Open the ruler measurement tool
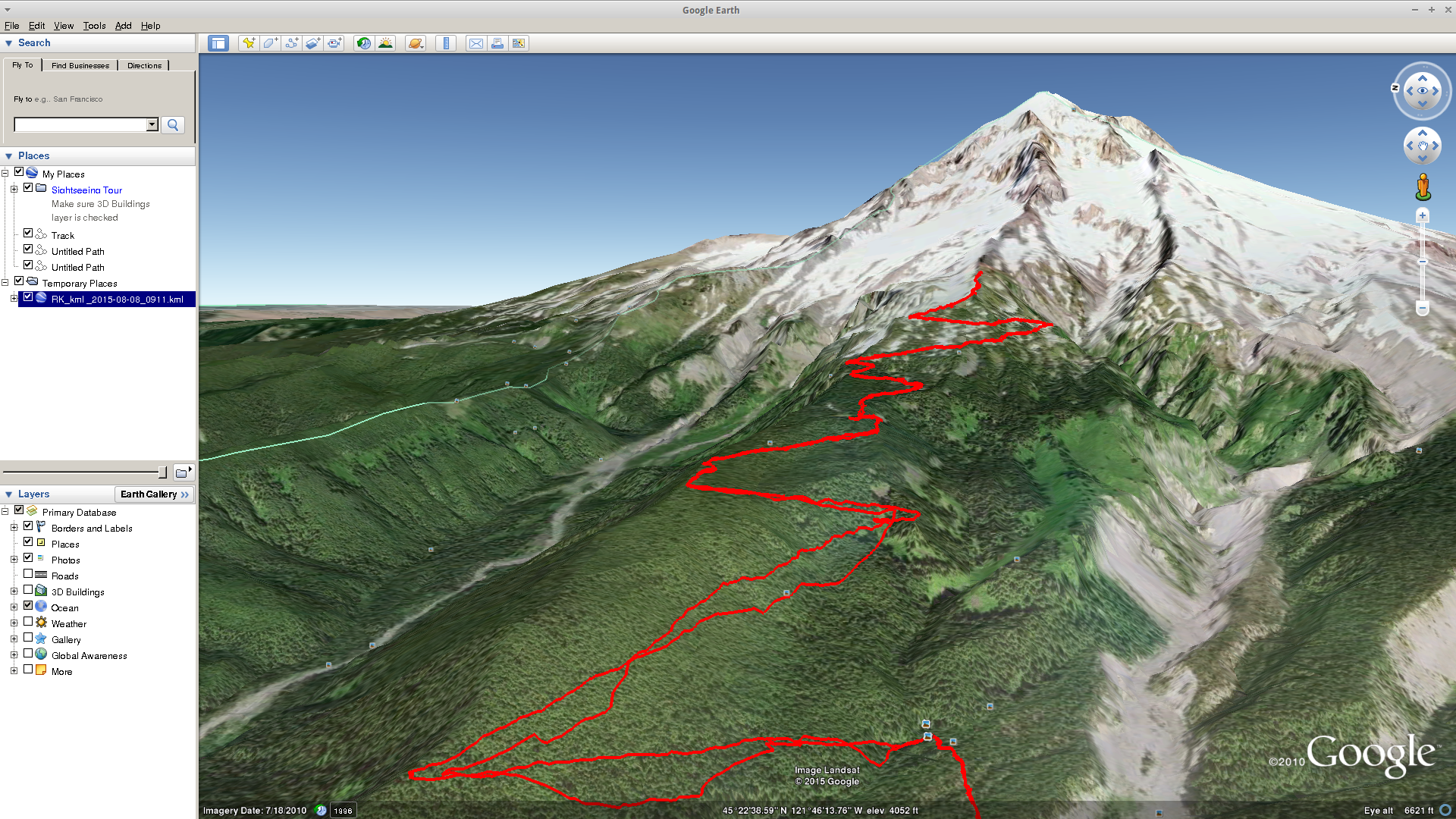Image resolution: width=1456 pixels, height=819 pixels. click(x=446, y=43)
